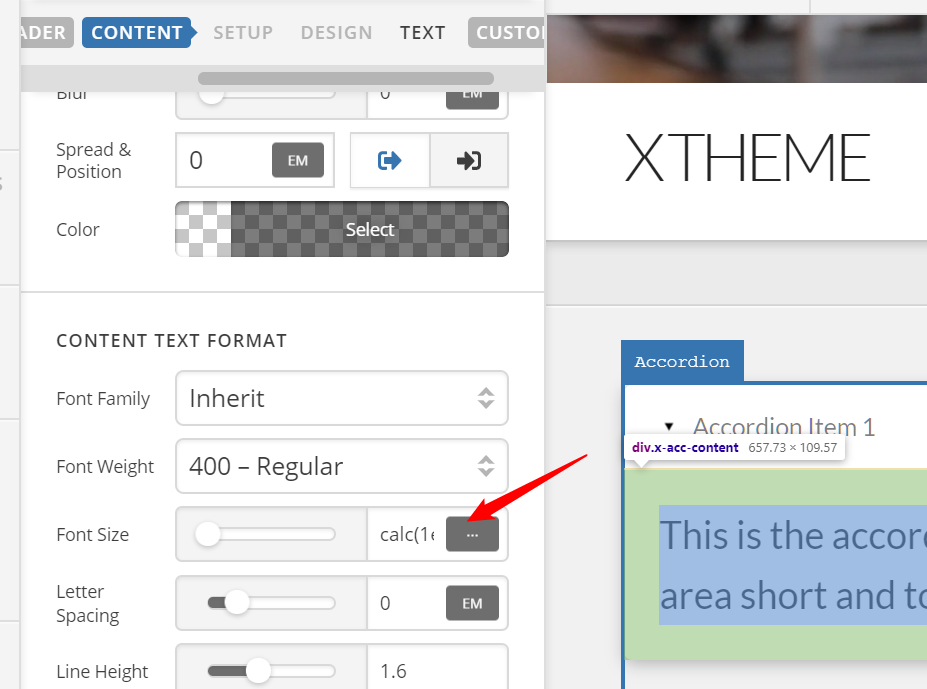This screenshot has height=689, width=927.
Task: Focus the Line Height value field
Action: point(437,669)
